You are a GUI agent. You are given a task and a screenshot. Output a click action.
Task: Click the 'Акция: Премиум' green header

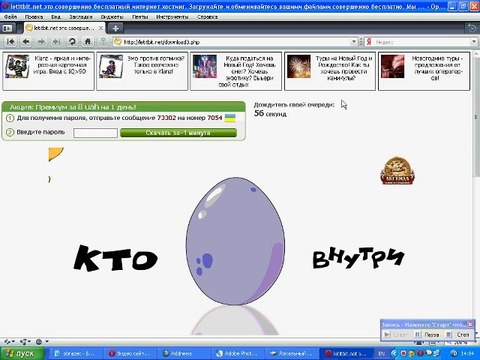tap(123, 107)
